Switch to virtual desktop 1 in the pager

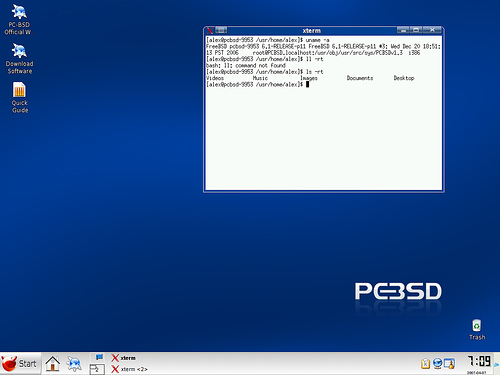pyautogui.click(x=97, y=358)
